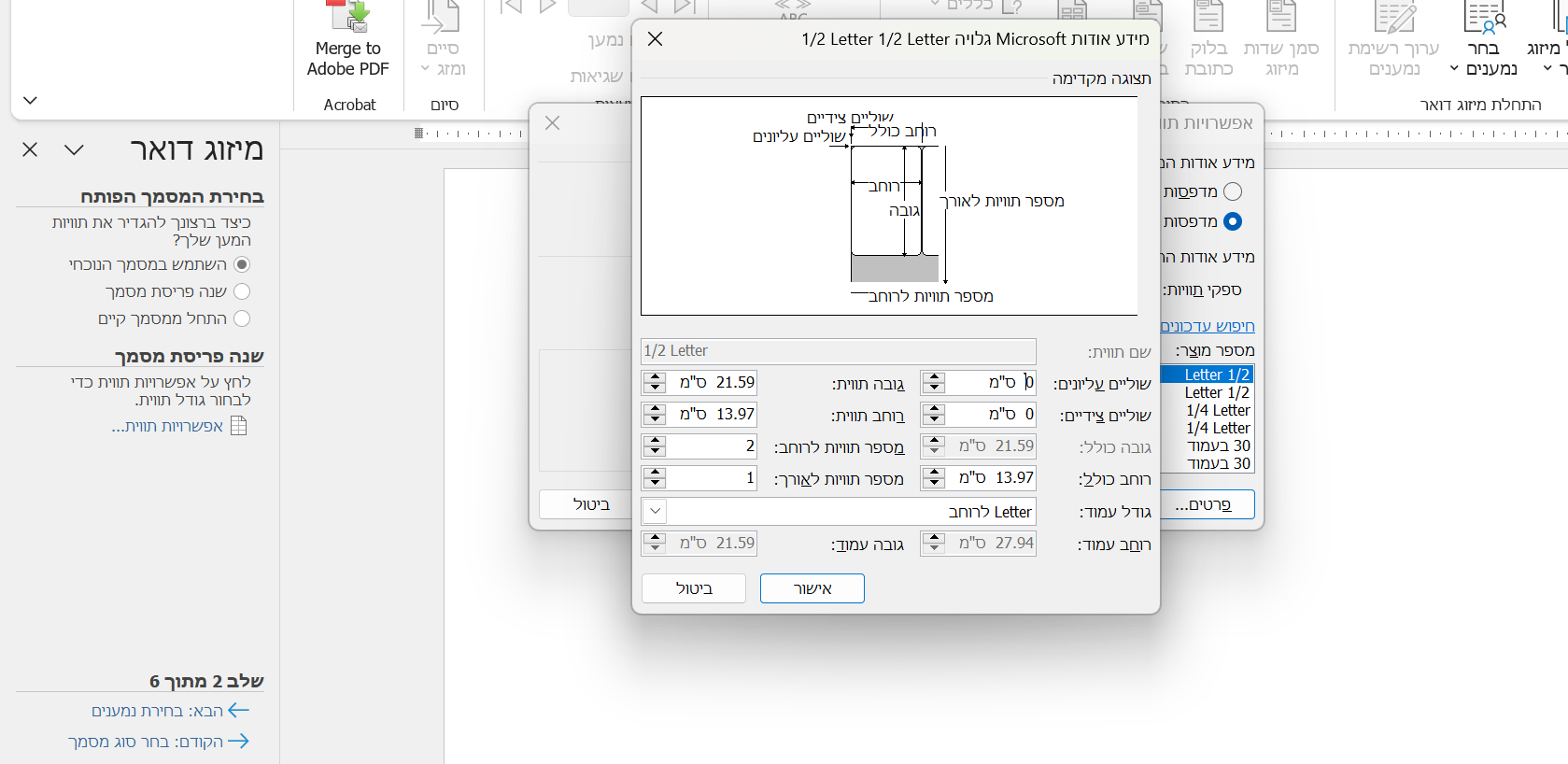
Task: Go to previous step: בחר סוג מסמך (Select Document Type)
Action: coord(159,742)
